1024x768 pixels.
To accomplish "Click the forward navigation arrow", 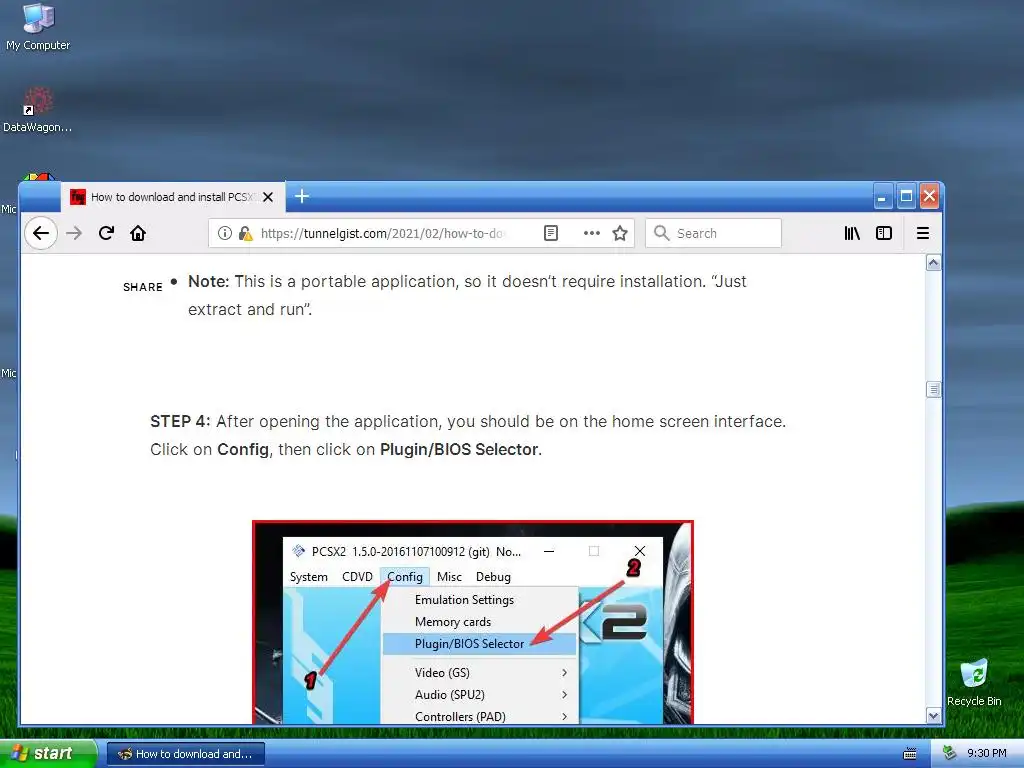I will (74, 233).
